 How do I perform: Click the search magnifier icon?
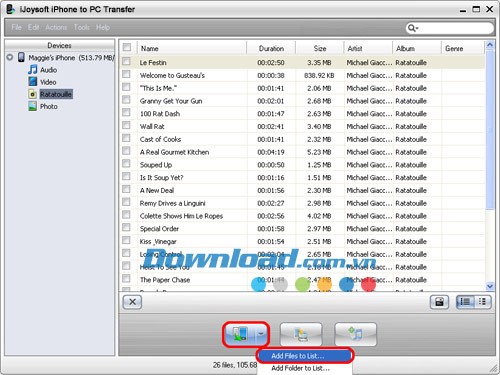coord(412,28)
